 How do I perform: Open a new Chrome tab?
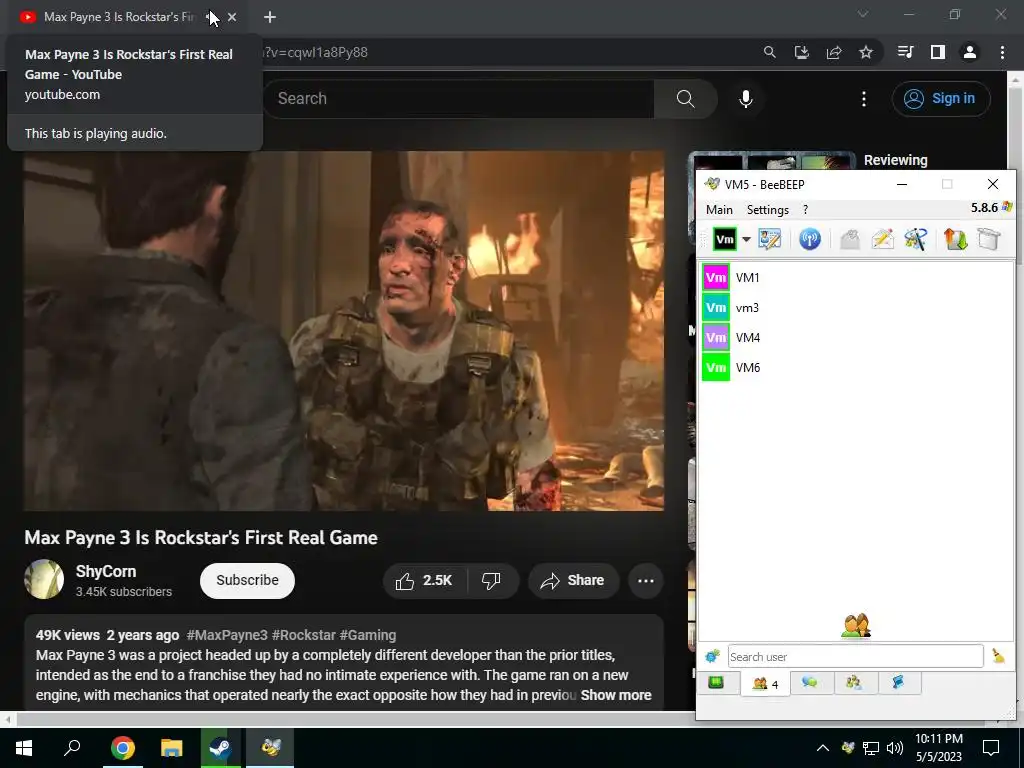[x=270, y=17]
